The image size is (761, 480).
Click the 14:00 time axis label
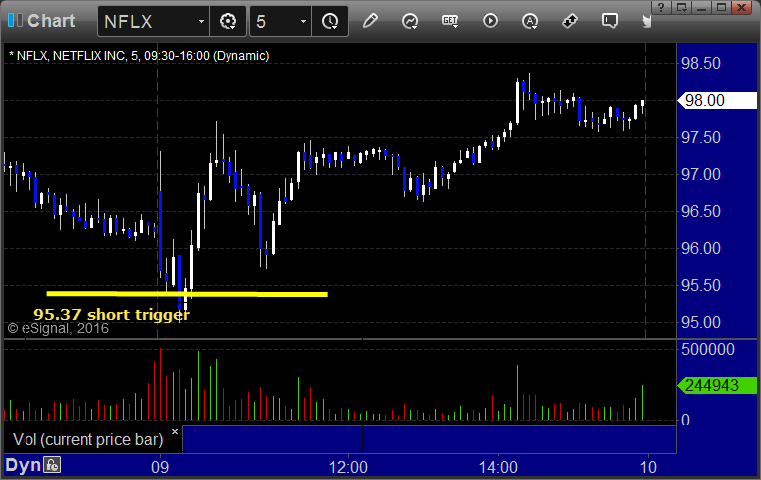[x=498, y=467]
